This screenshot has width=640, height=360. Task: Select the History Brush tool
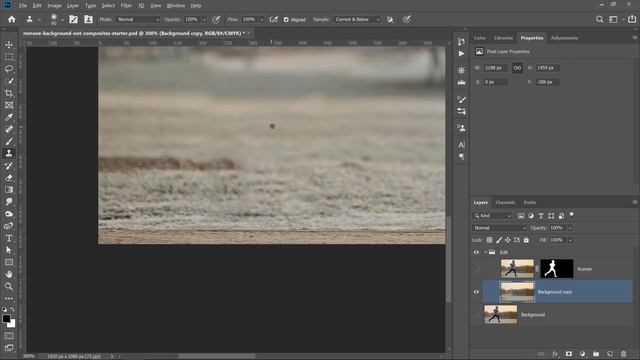click(x=9, y=165)
